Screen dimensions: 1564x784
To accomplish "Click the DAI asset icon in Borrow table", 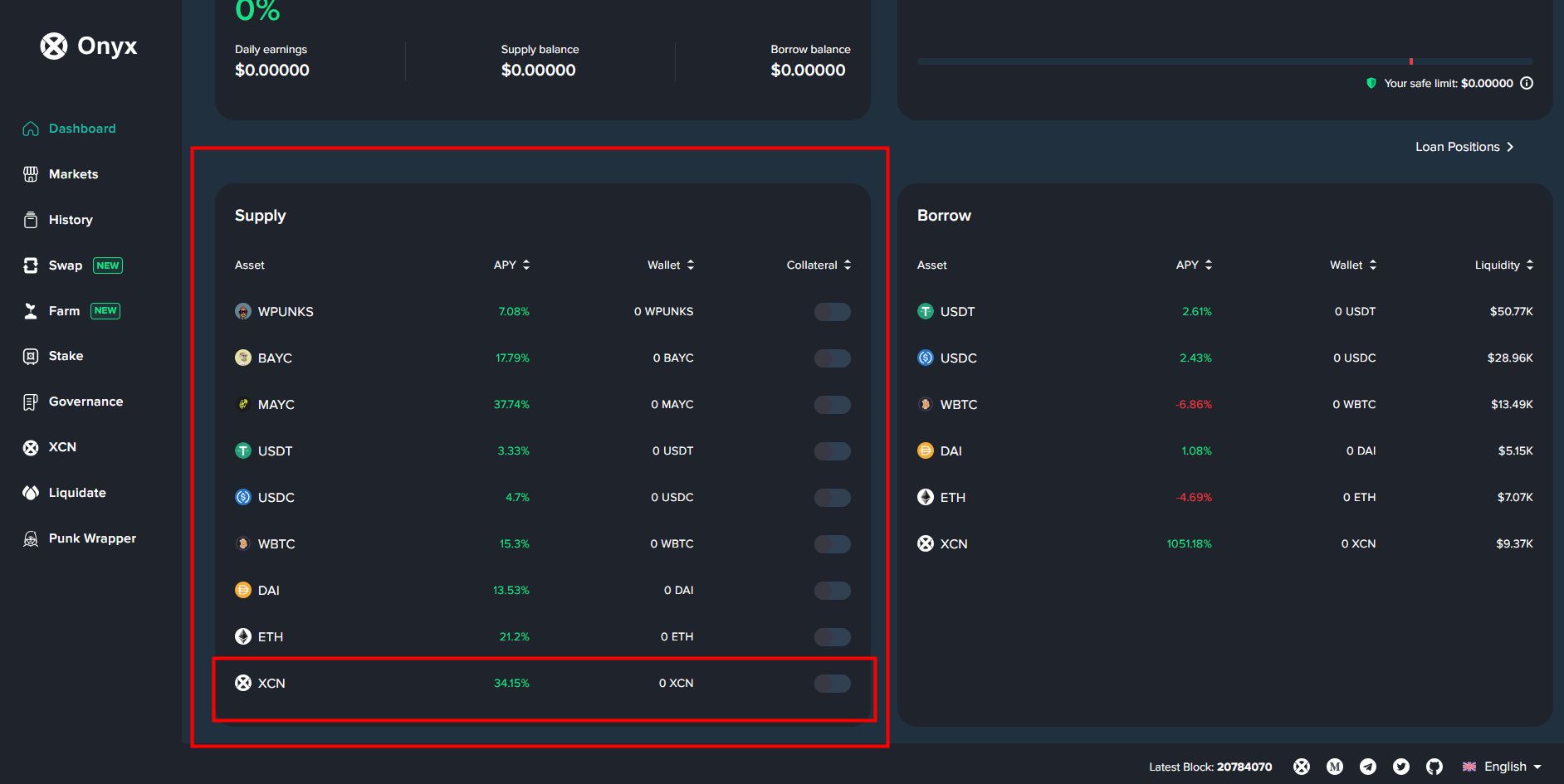I will (926, 451).
